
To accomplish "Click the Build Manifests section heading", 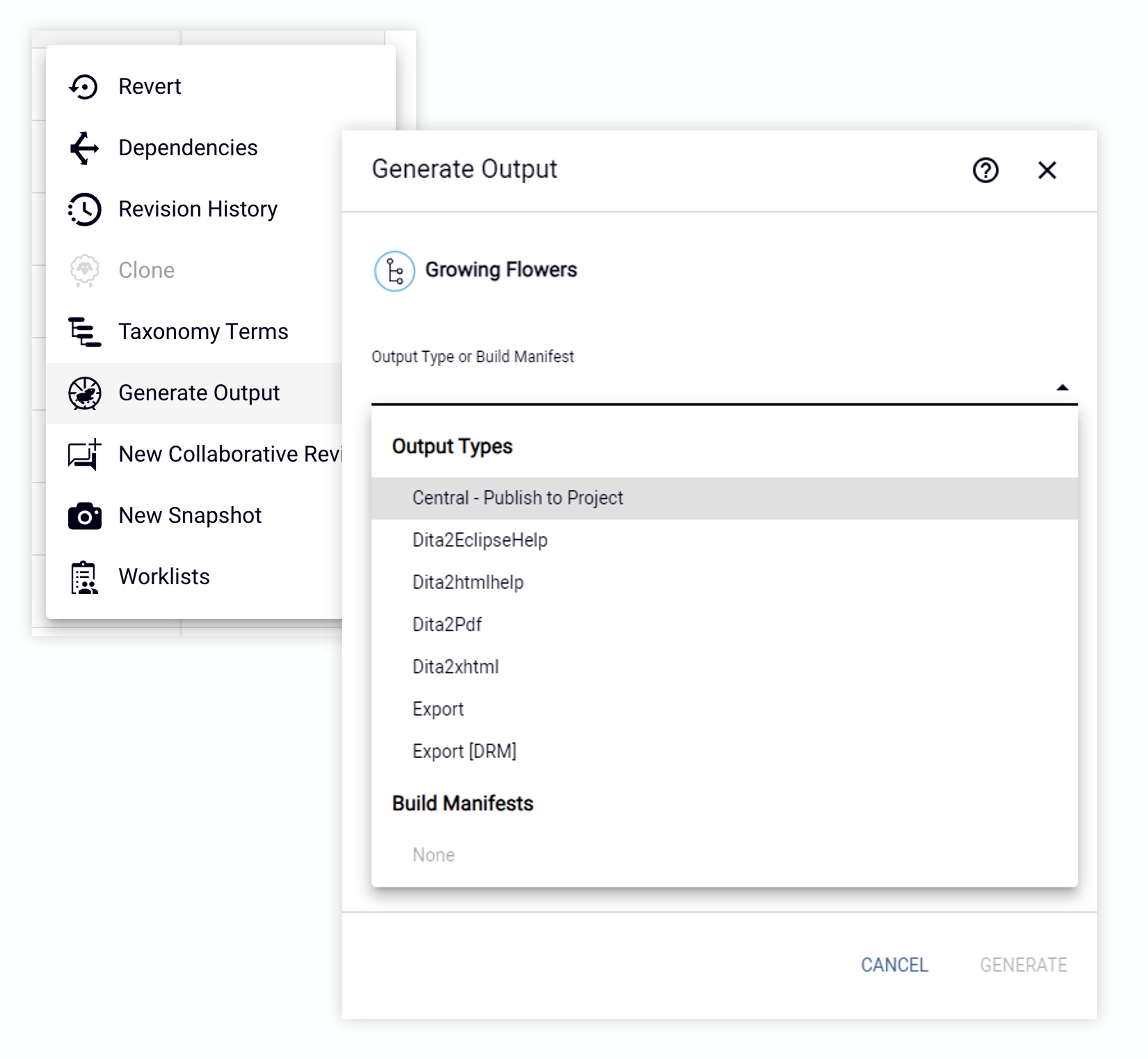I will [462, 803].
